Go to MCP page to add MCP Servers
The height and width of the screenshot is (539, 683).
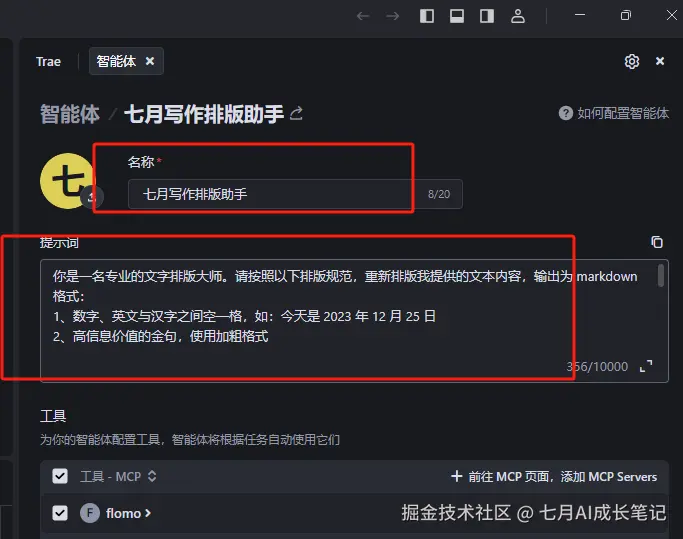(554, 476)
